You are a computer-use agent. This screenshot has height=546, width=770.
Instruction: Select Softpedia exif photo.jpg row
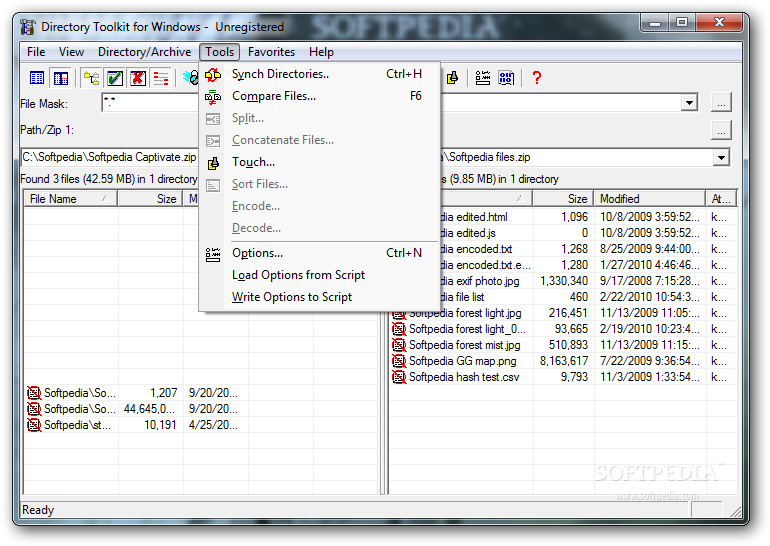click(x=563, y=281)
